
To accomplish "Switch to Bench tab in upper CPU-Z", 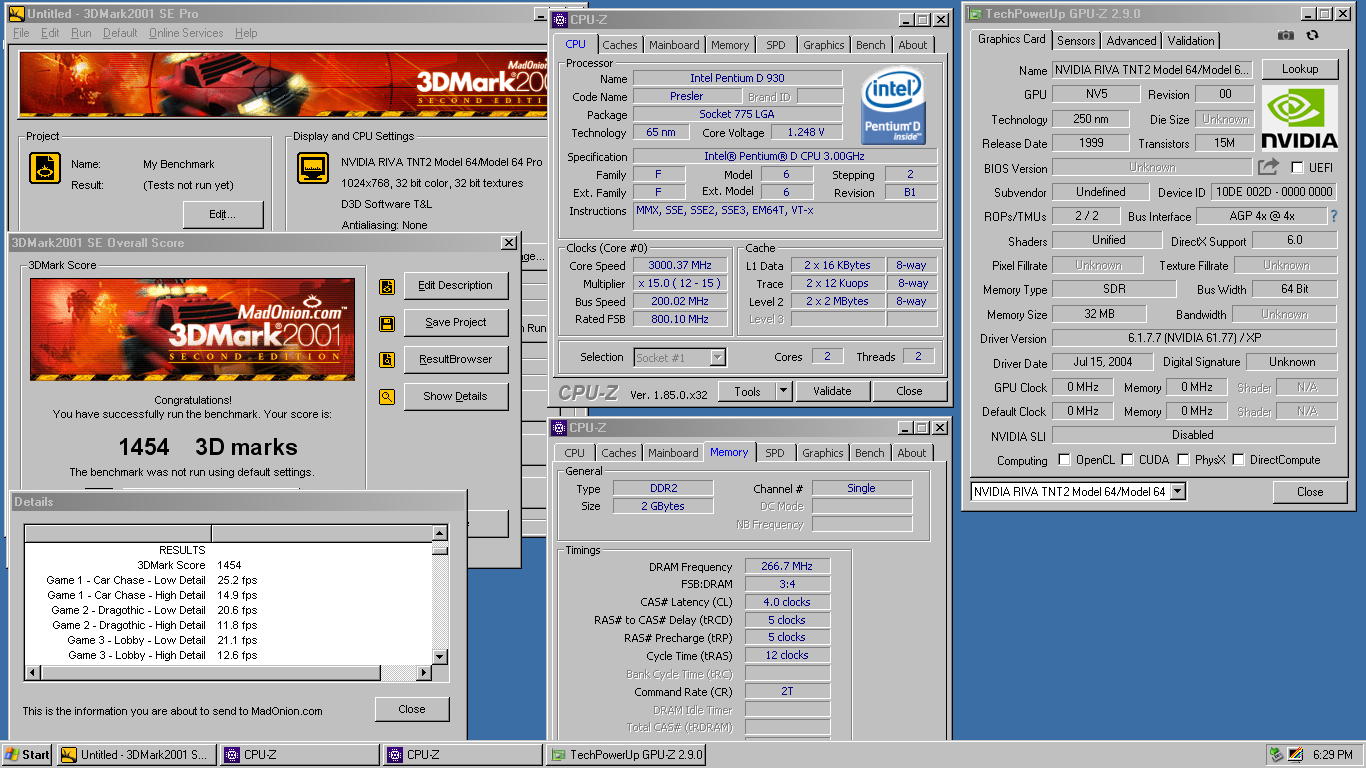I will [871, 45].
